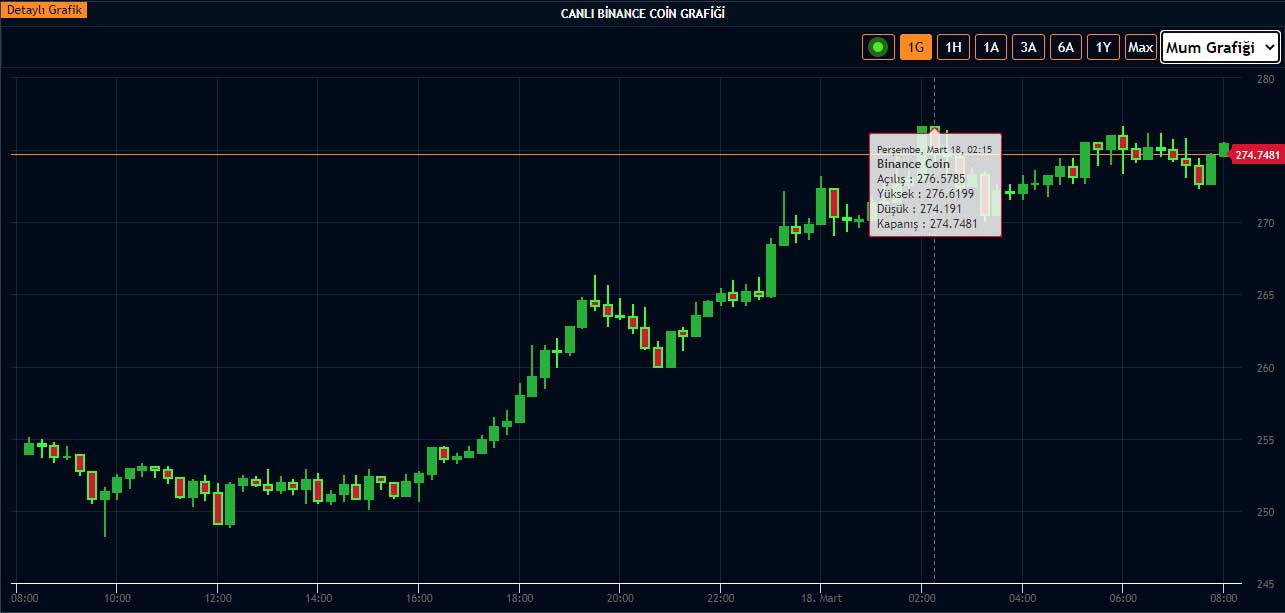Image resolution: width=1285 pixels, height=613 pixels.
Task: Click the 265 price axis label
Action: (x=1264, y=295)
